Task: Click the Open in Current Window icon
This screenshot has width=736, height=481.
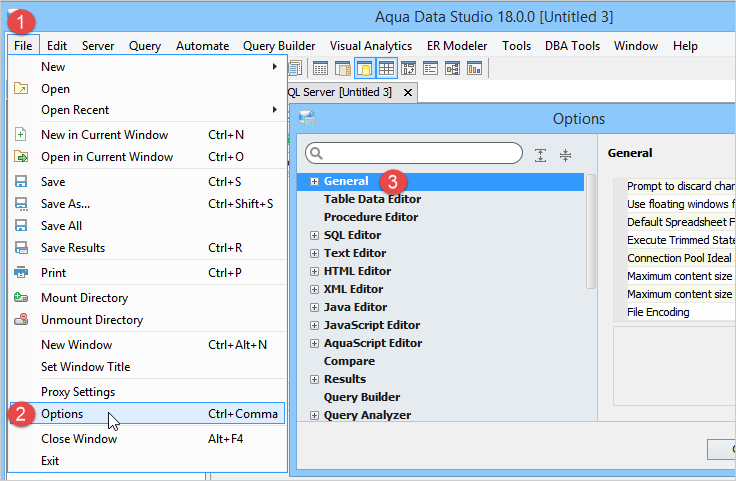Action: 21,157
